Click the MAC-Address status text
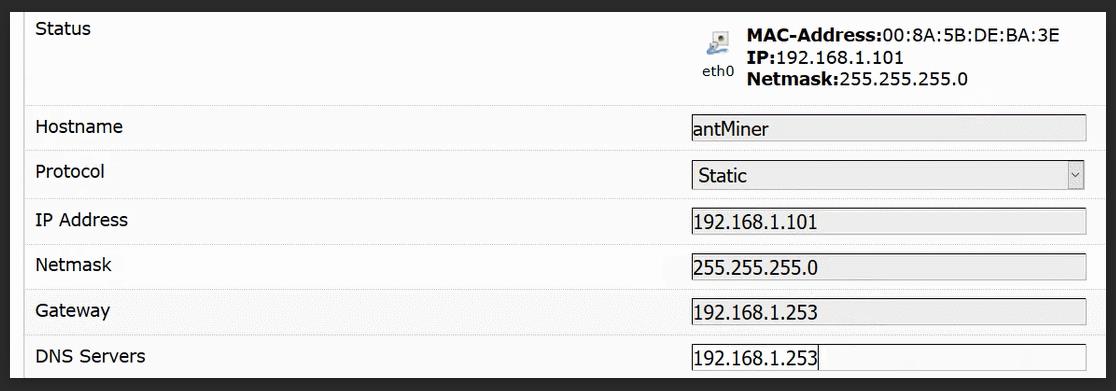1116x391 pixels. click(903, 35)
